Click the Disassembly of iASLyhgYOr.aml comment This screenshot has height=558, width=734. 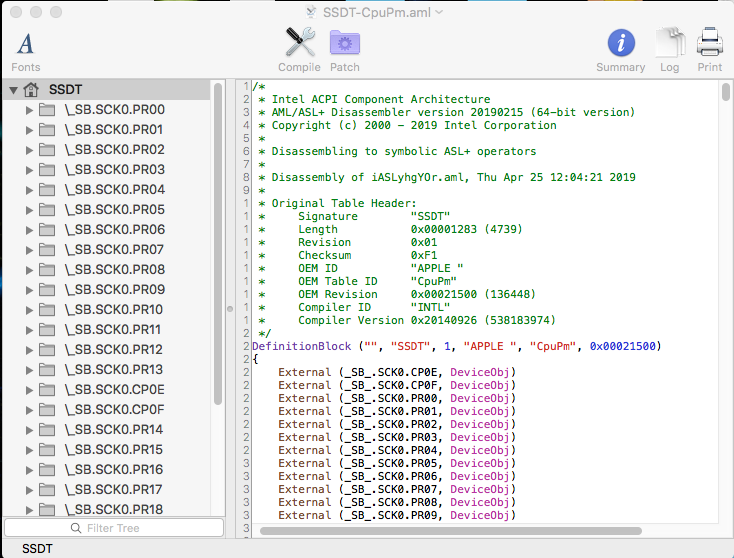pos(453,177)
